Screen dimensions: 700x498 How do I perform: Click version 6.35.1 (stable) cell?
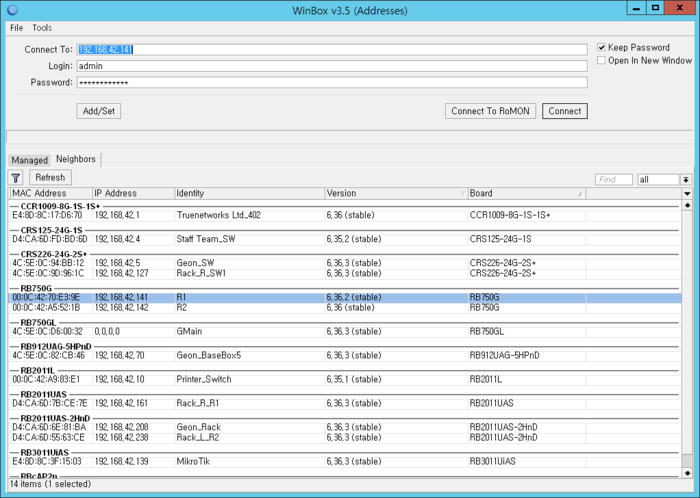click(354, 379)
